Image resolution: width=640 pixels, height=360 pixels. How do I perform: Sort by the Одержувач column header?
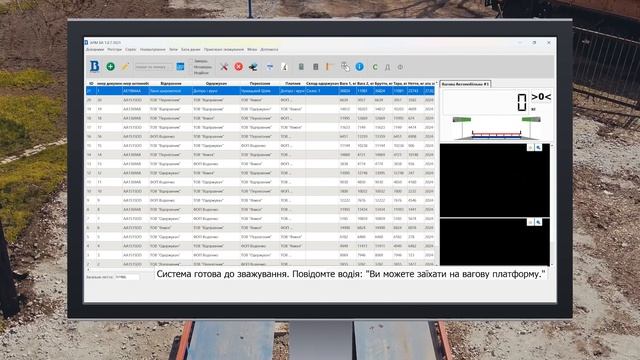click(x=216, y=83)
